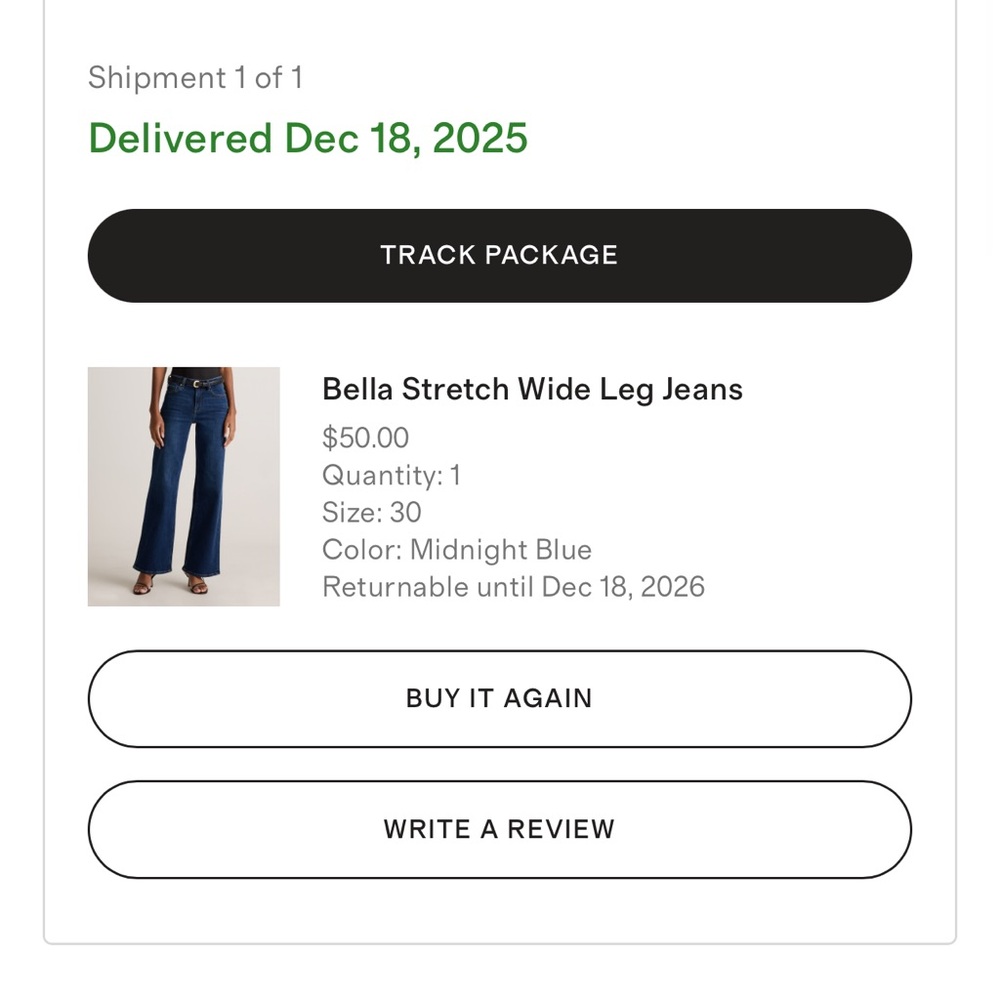Click the Size: 30 detail
Image resolution: width=1000 pixels, height=1000 pixels.
pyautogui.click(x=372, y=513)
